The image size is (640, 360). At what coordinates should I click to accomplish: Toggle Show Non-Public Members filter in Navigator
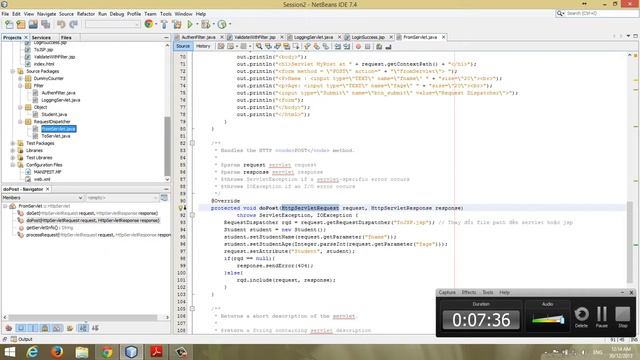[x=45, y=328]
